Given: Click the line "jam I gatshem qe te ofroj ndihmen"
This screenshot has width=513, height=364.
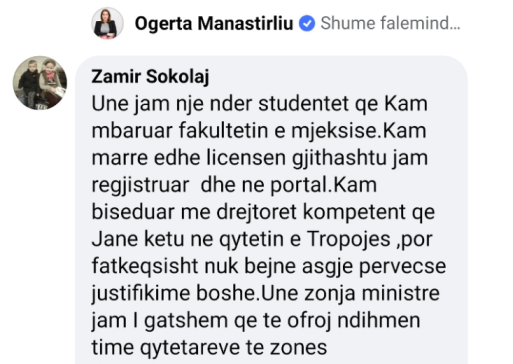Looking at the screenshot, I should tap(256, 321).
